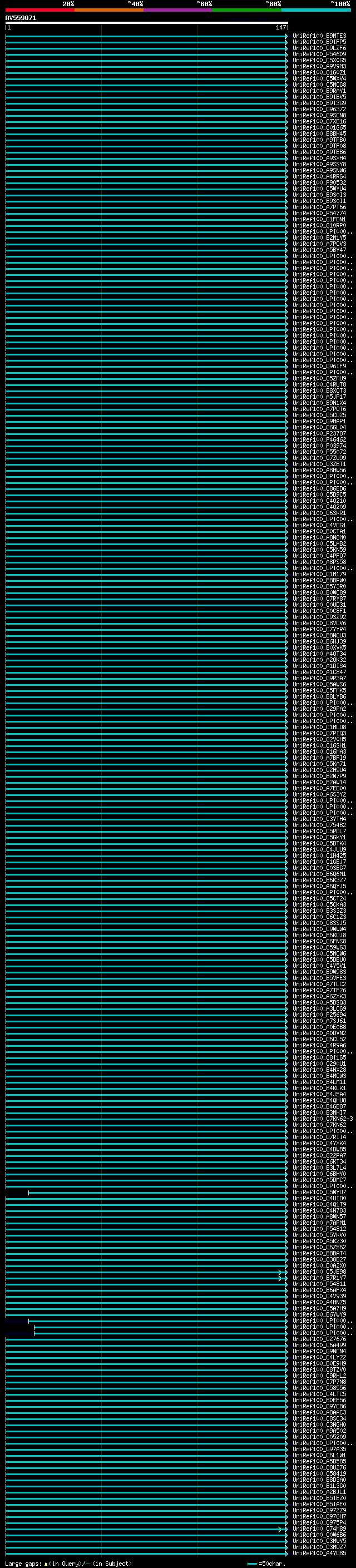Select hit label UniRef100_Q7RY87
This screenshot has height=1568, width=356.
[319, 598]
